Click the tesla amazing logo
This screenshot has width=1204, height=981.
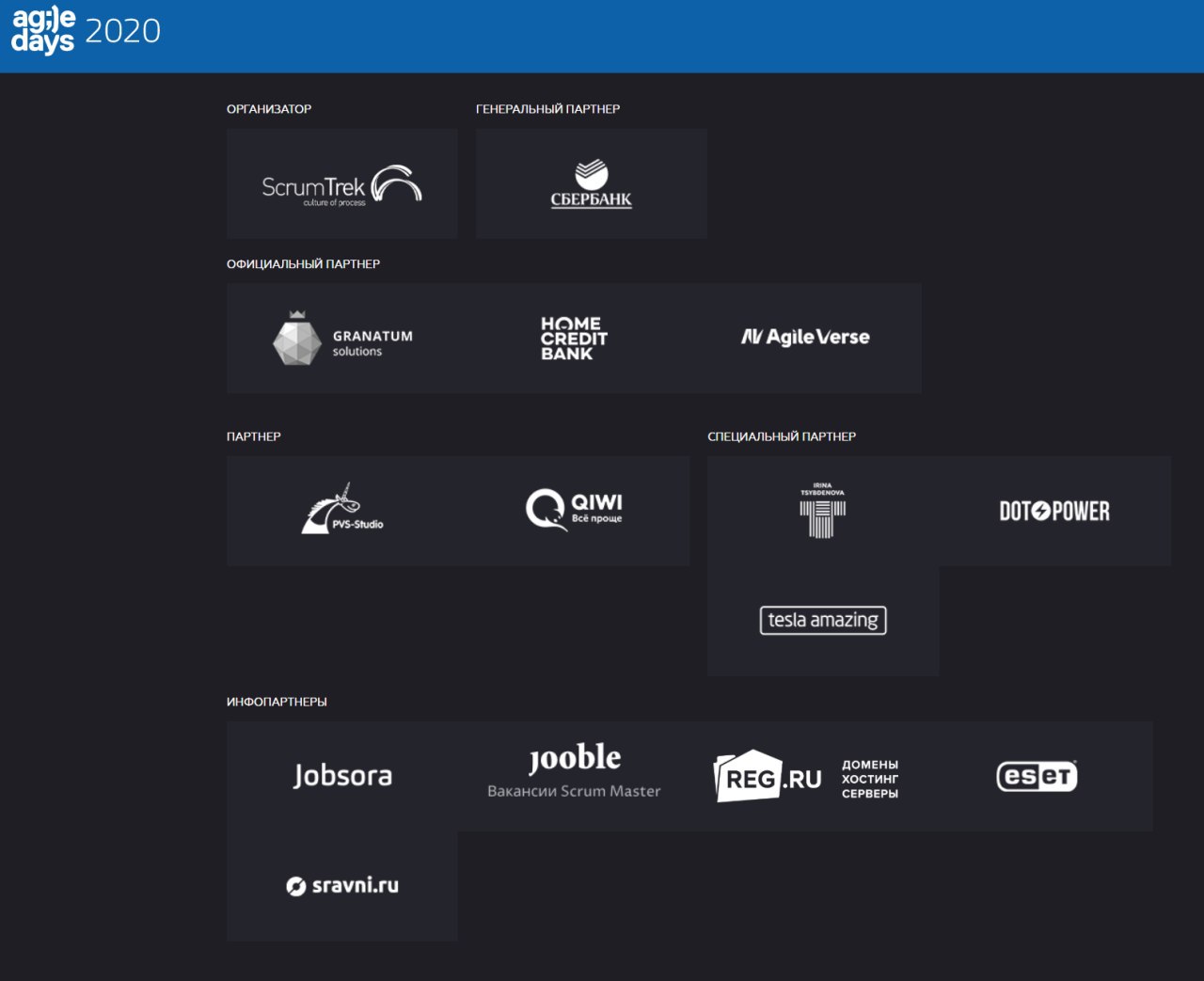tap(823, 621)
